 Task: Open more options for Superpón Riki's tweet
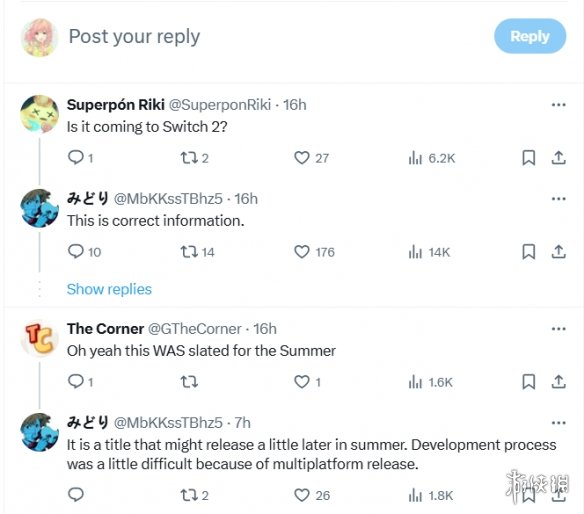click(558, 105)
